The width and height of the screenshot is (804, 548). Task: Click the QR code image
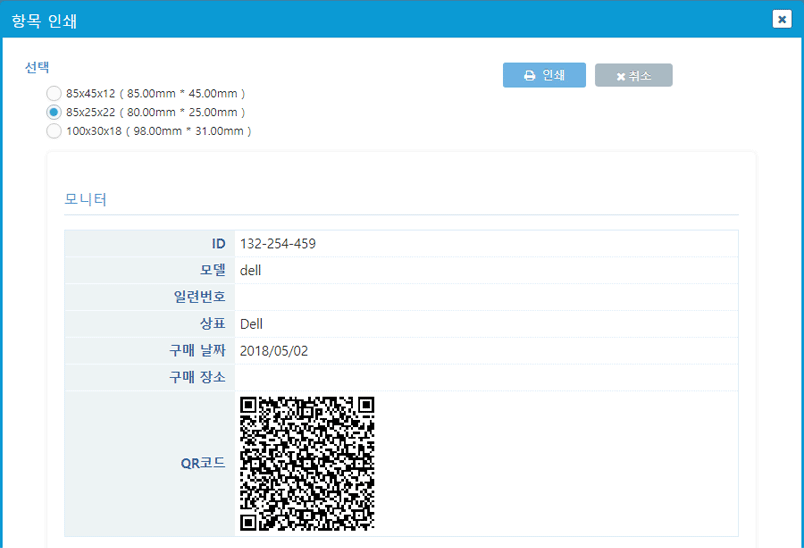click(307, 463)
